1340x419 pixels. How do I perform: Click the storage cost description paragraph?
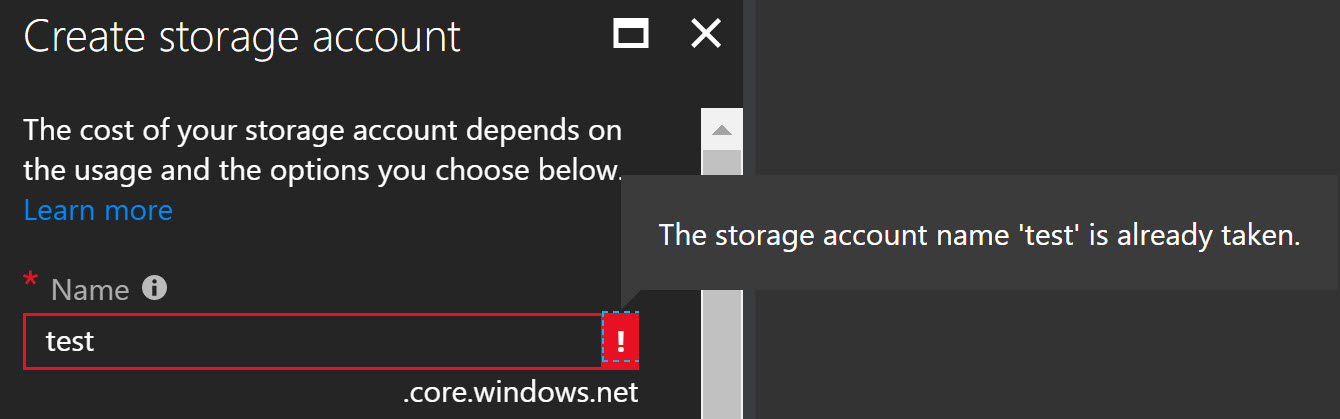[323, 150]
